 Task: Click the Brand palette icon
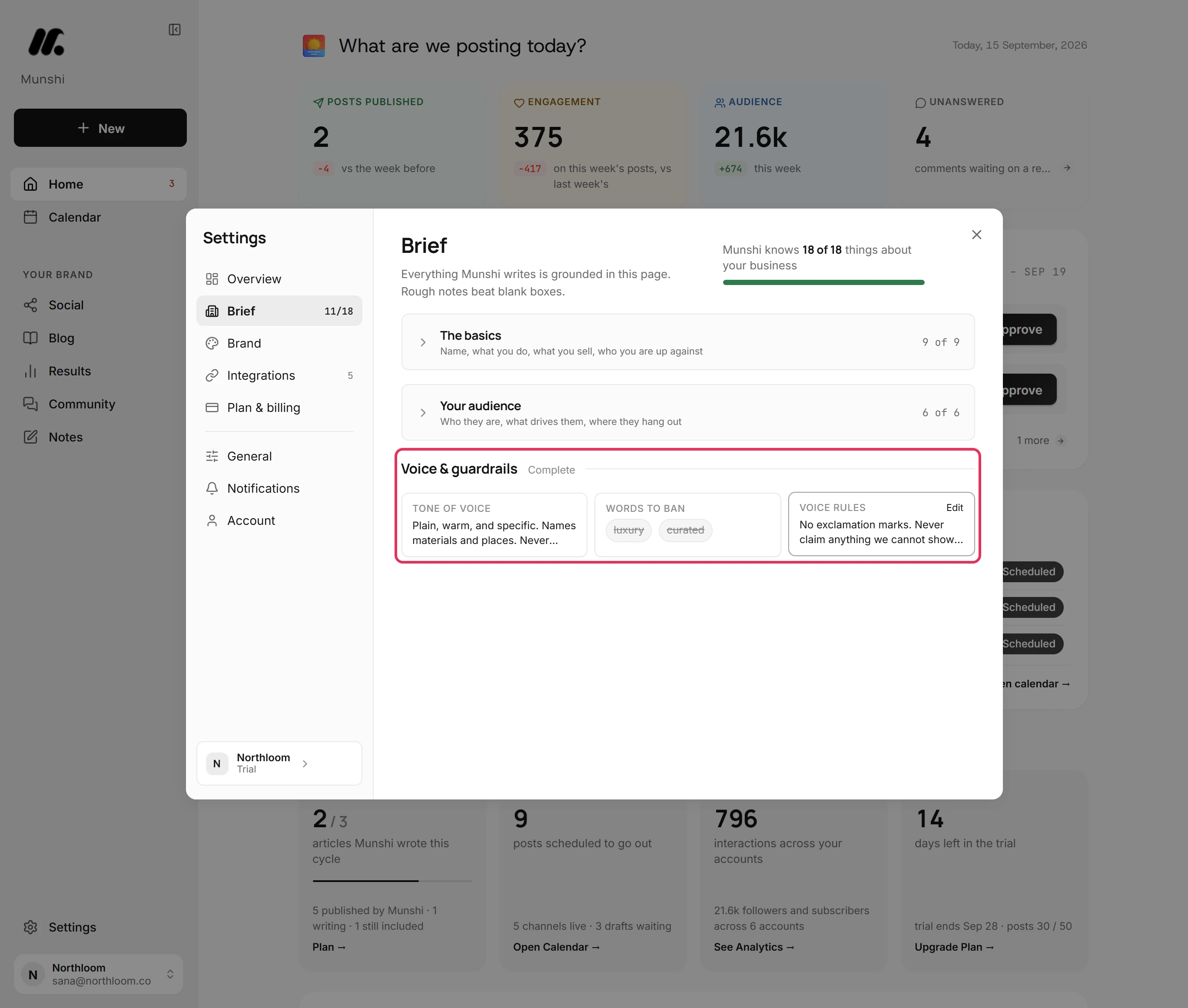(212, 343)
